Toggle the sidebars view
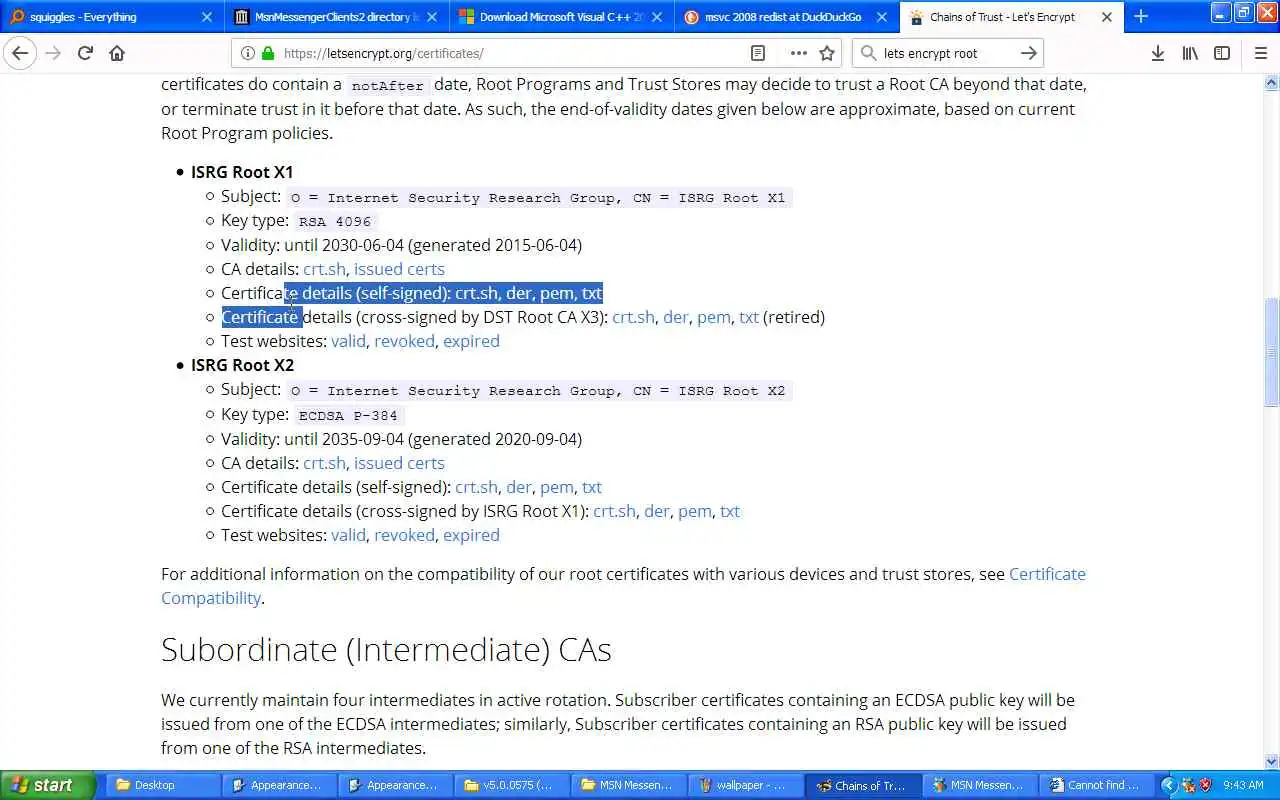The width and height of the screenshot is (1280, 800). [x=1222, y=53]
